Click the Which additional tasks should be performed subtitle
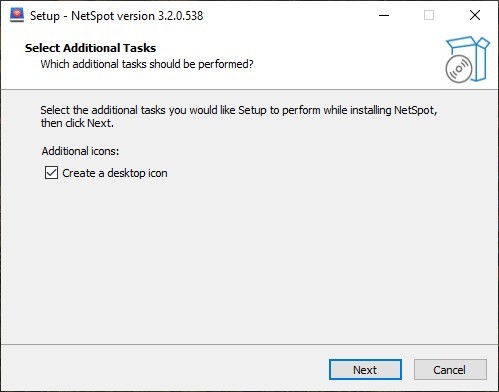The height and width of the screenshot is (392, 499). pos(147,64)
